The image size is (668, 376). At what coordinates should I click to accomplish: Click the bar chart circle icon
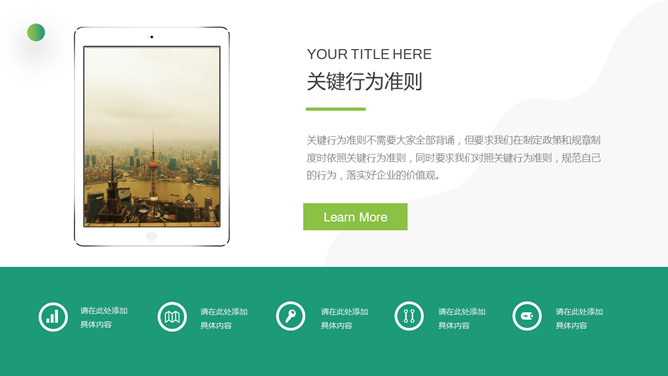click(53, 317)
